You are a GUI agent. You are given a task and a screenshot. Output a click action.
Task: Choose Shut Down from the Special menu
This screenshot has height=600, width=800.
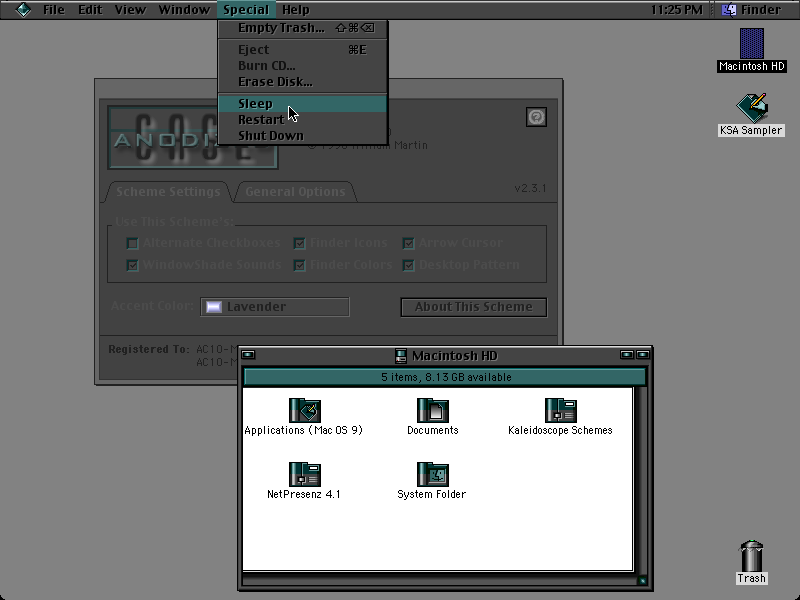pyautogui.click(x=303, y=136)
